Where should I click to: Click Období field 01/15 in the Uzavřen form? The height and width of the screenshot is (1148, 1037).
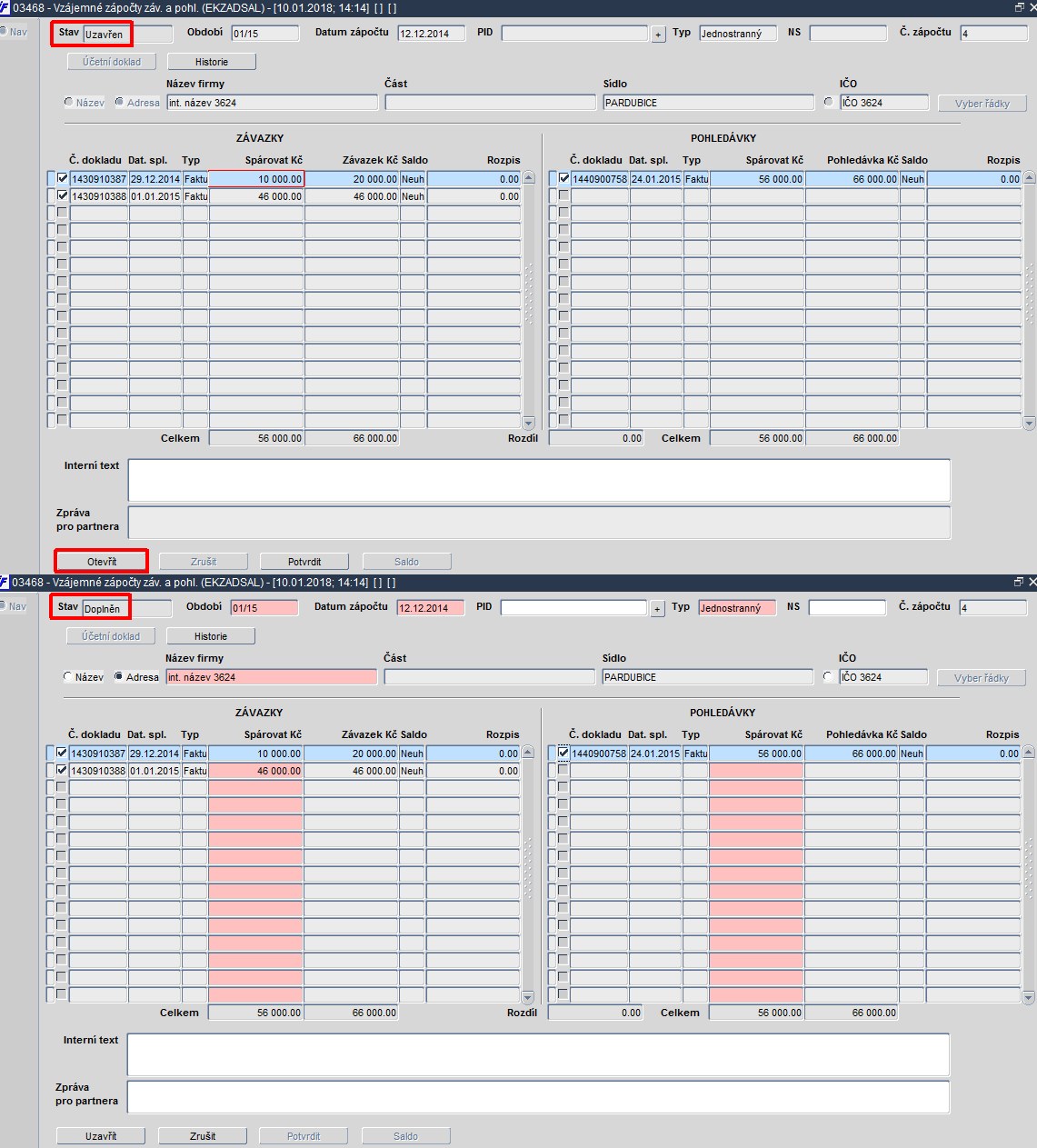coord(265,34)
